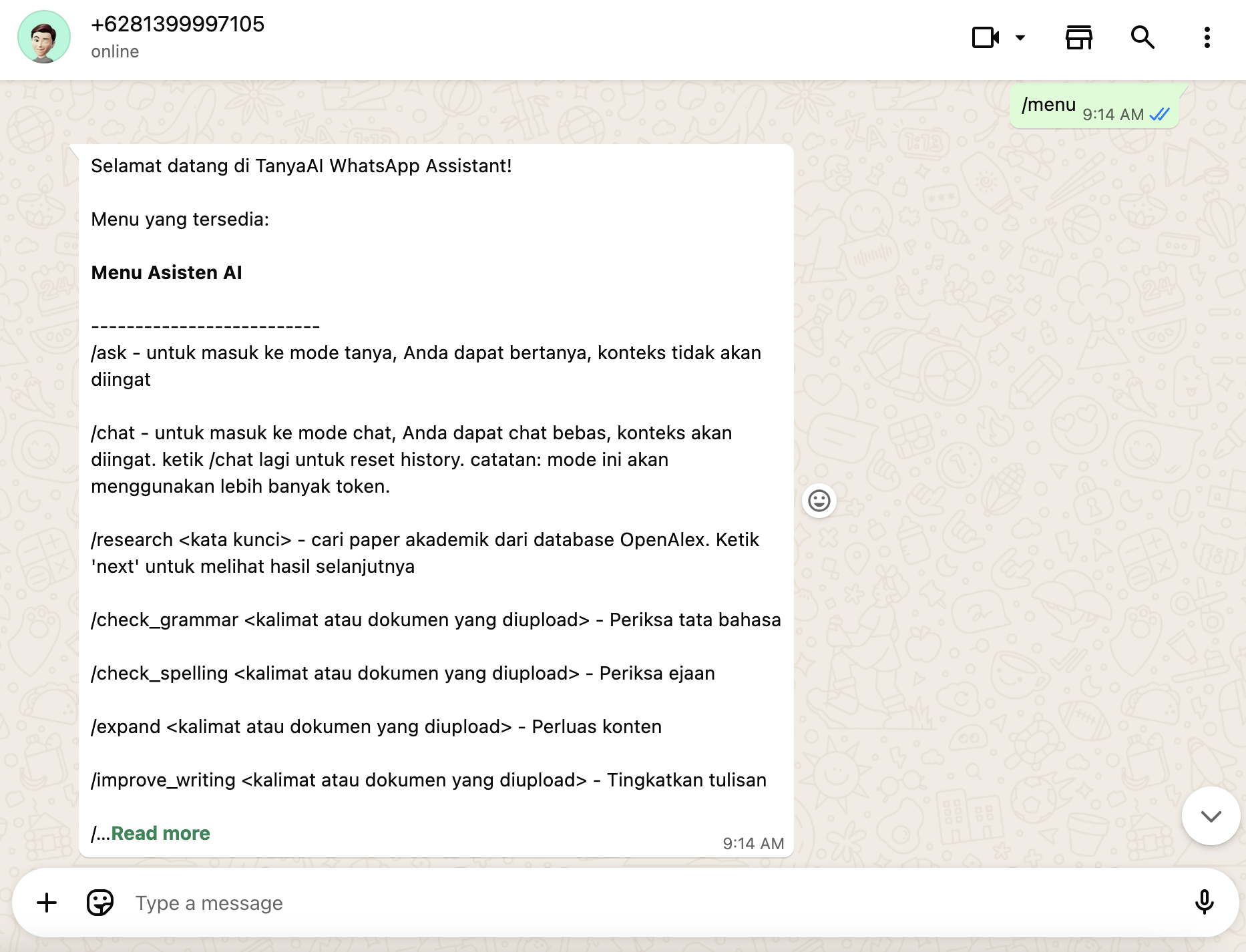1246x952 pixels.
Task: Search within this chat conversation
Action: (1143, 37)
